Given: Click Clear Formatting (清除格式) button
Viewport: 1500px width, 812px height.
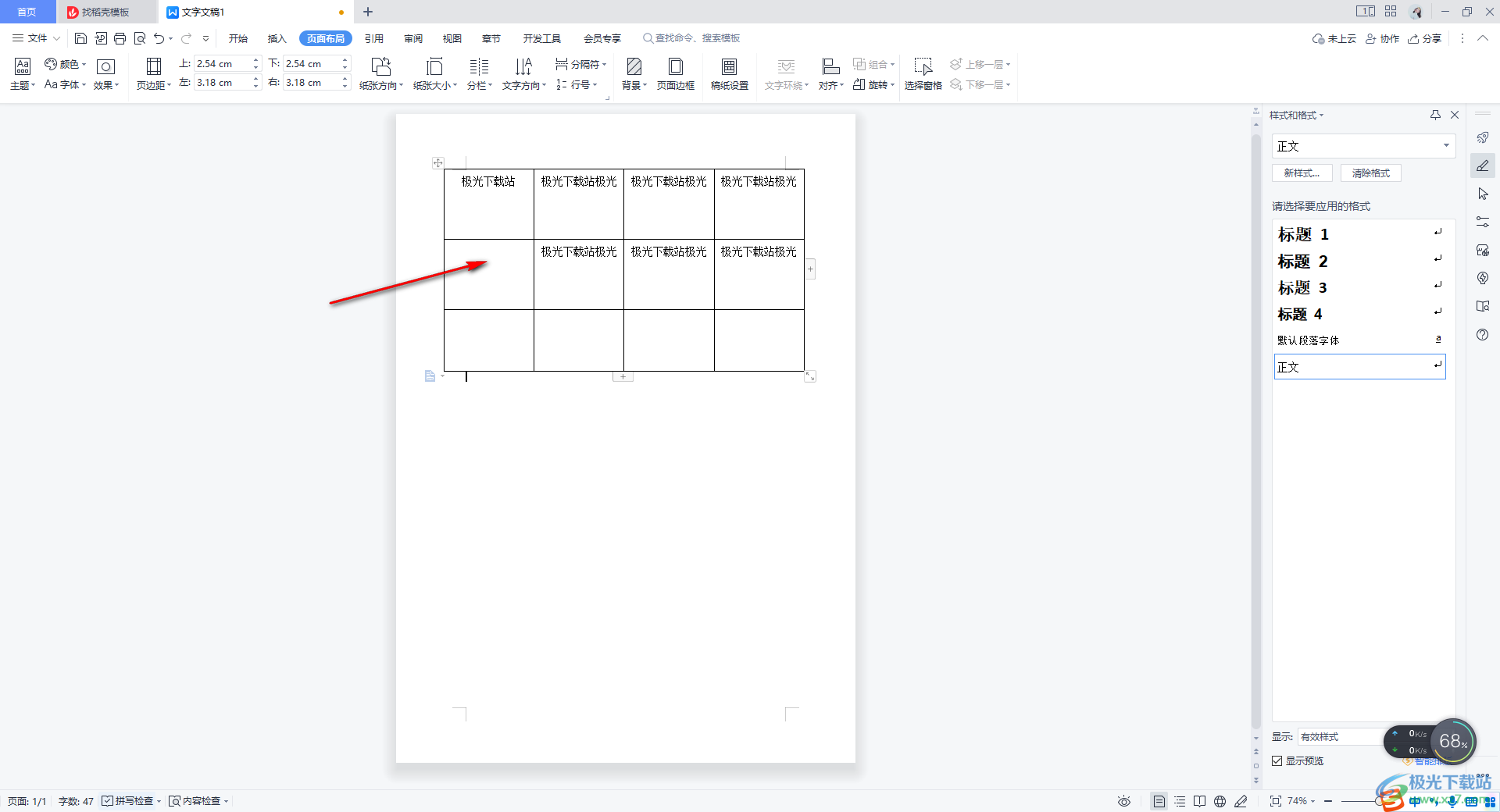Looking at the screenshot, I should (x=1371, y=173).
